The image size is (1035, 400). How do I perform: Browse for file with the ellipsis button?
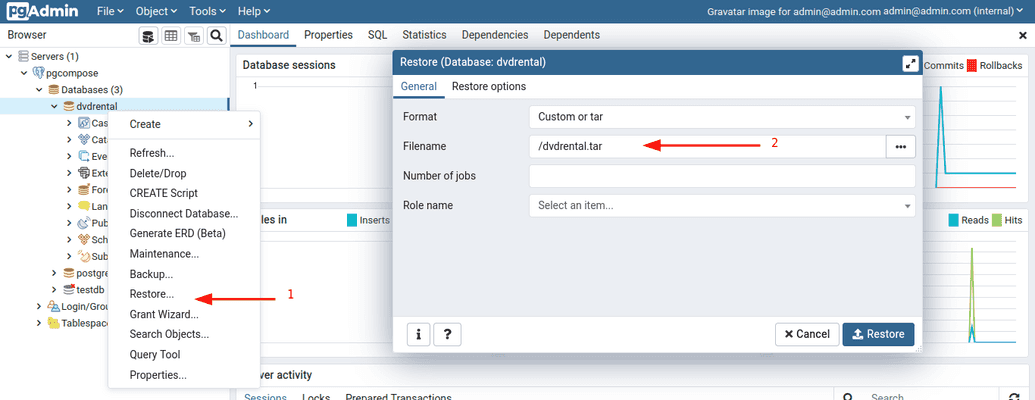pos(900,147)
